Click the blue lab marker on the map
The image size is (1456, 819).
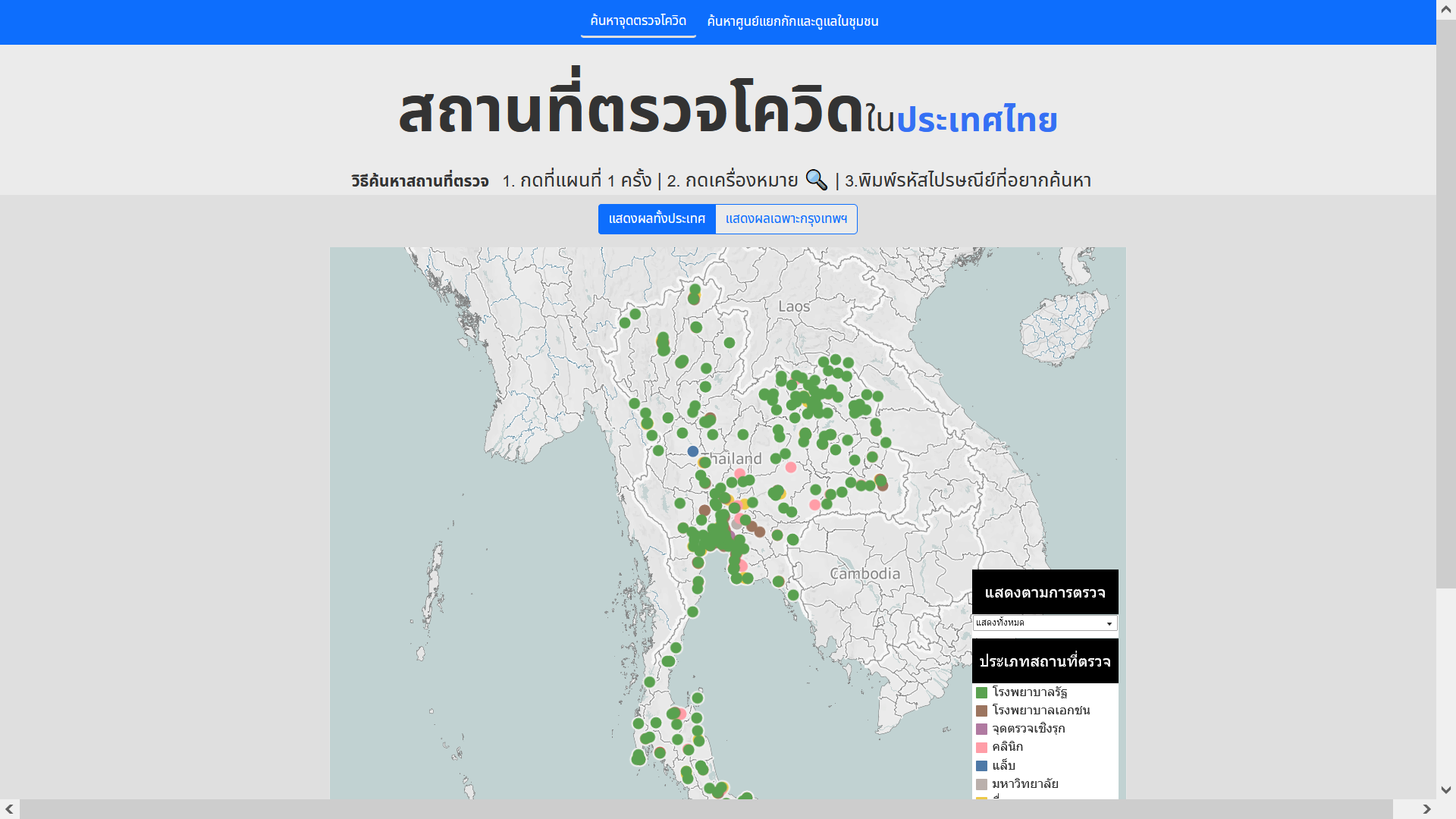[x=692, y=451]
